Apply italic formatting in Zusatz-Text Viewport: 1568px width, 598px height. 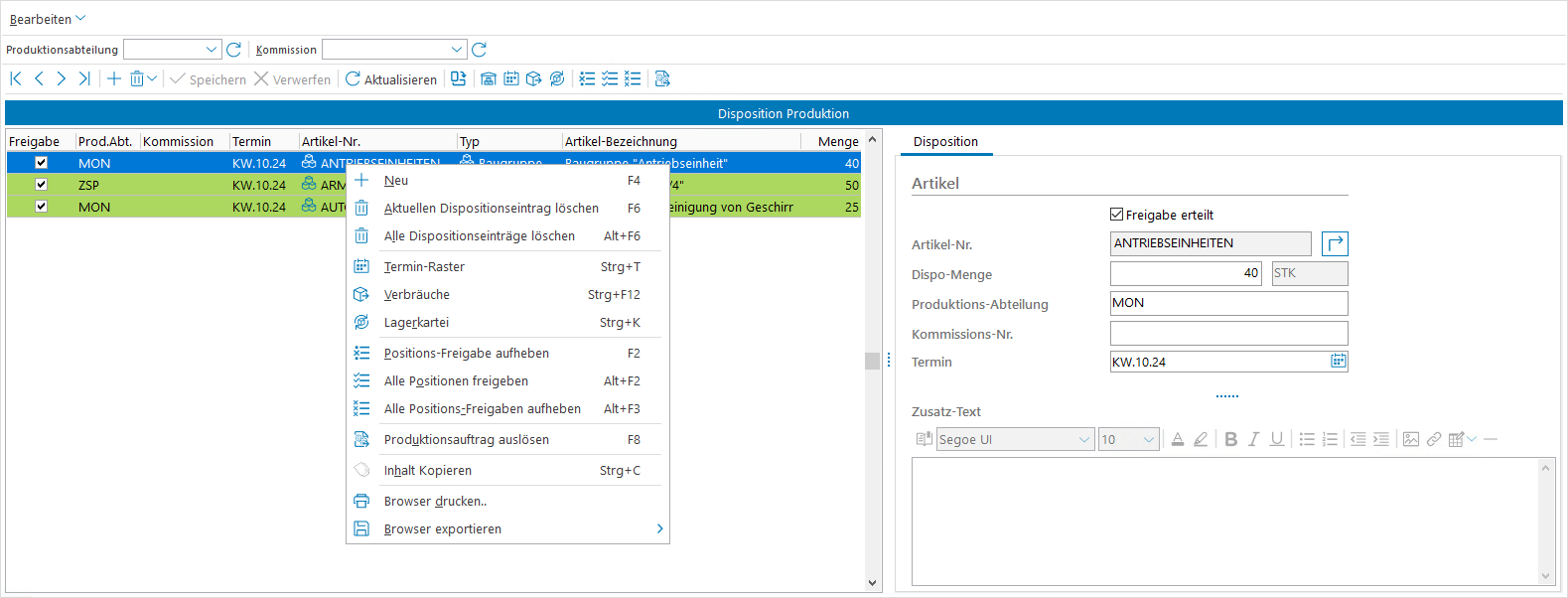[x=1253, y=439]
